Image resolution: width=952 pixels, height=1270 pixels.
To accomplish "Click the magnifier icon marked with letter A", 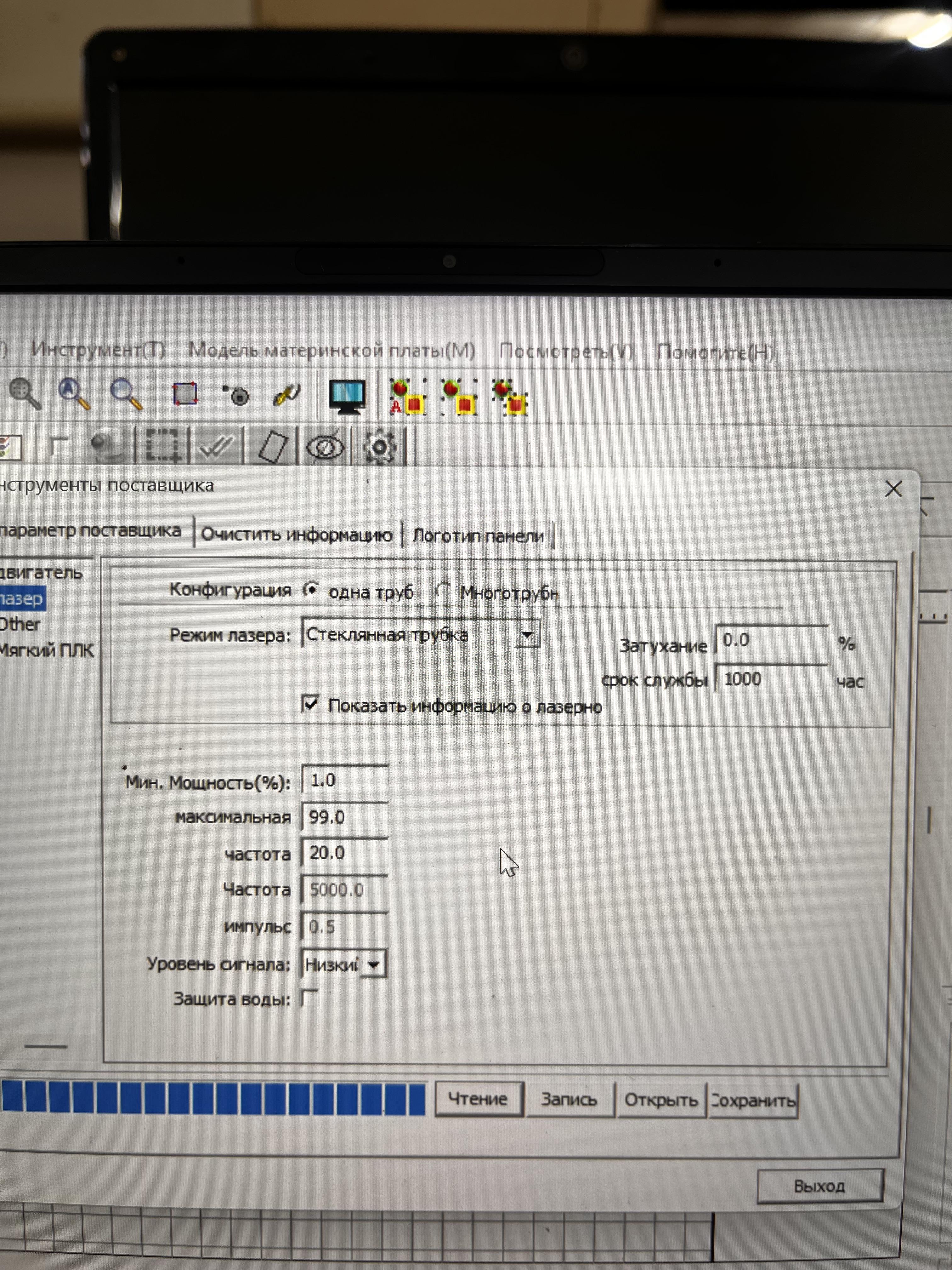I will coord(75,394).
